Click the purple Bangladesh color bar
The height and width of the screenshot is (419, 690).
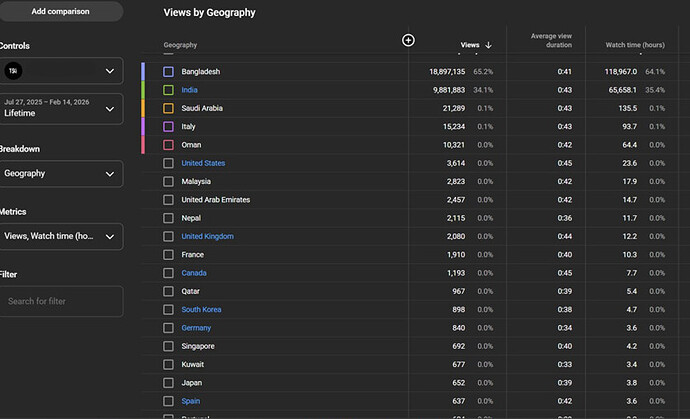point(143,72)
